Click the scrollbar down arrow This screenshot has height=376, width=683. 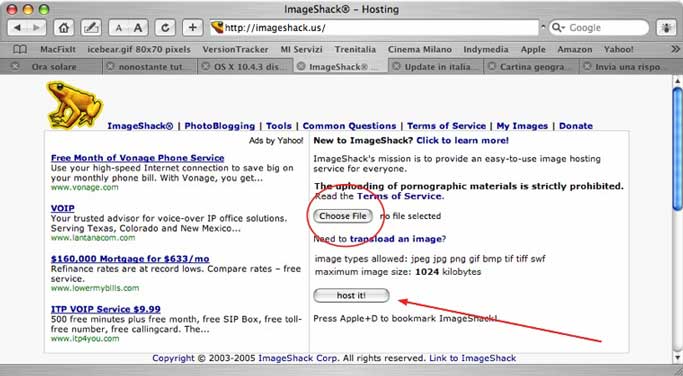pyautogui.click(x=677, y=357)
